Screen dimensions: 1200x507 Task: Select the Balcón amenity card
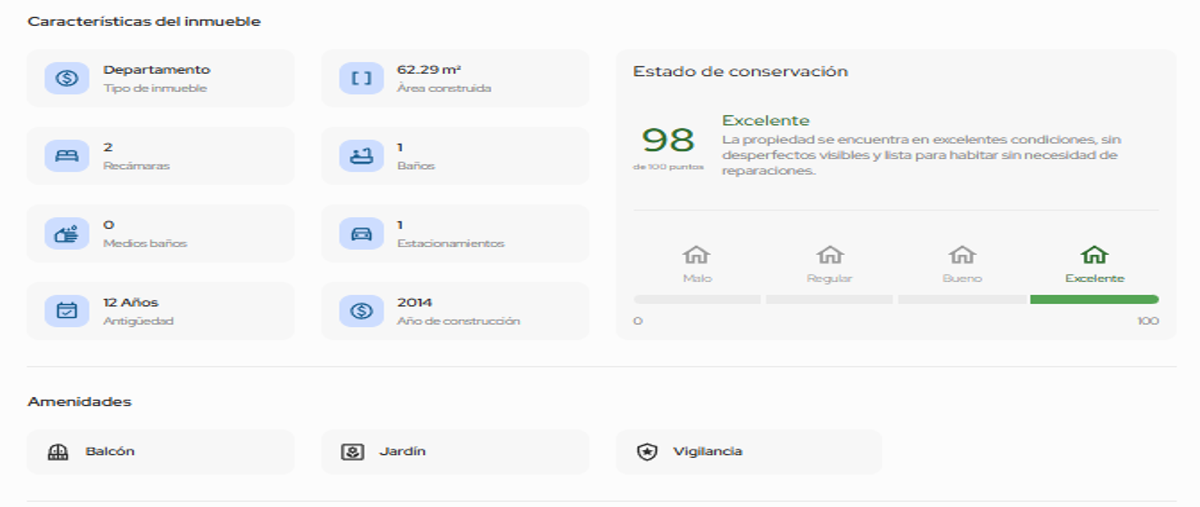coord(161,452)
